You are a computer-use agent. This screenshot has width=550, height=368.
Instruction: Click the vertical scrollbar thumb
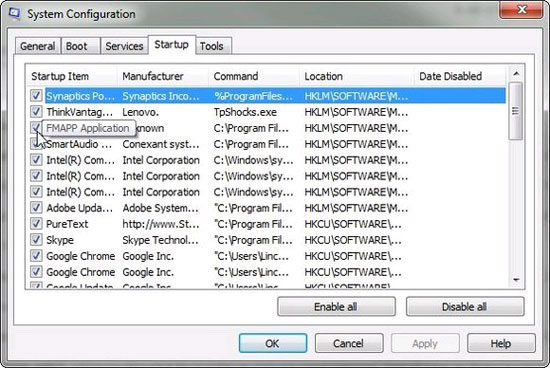pos(516,111)
